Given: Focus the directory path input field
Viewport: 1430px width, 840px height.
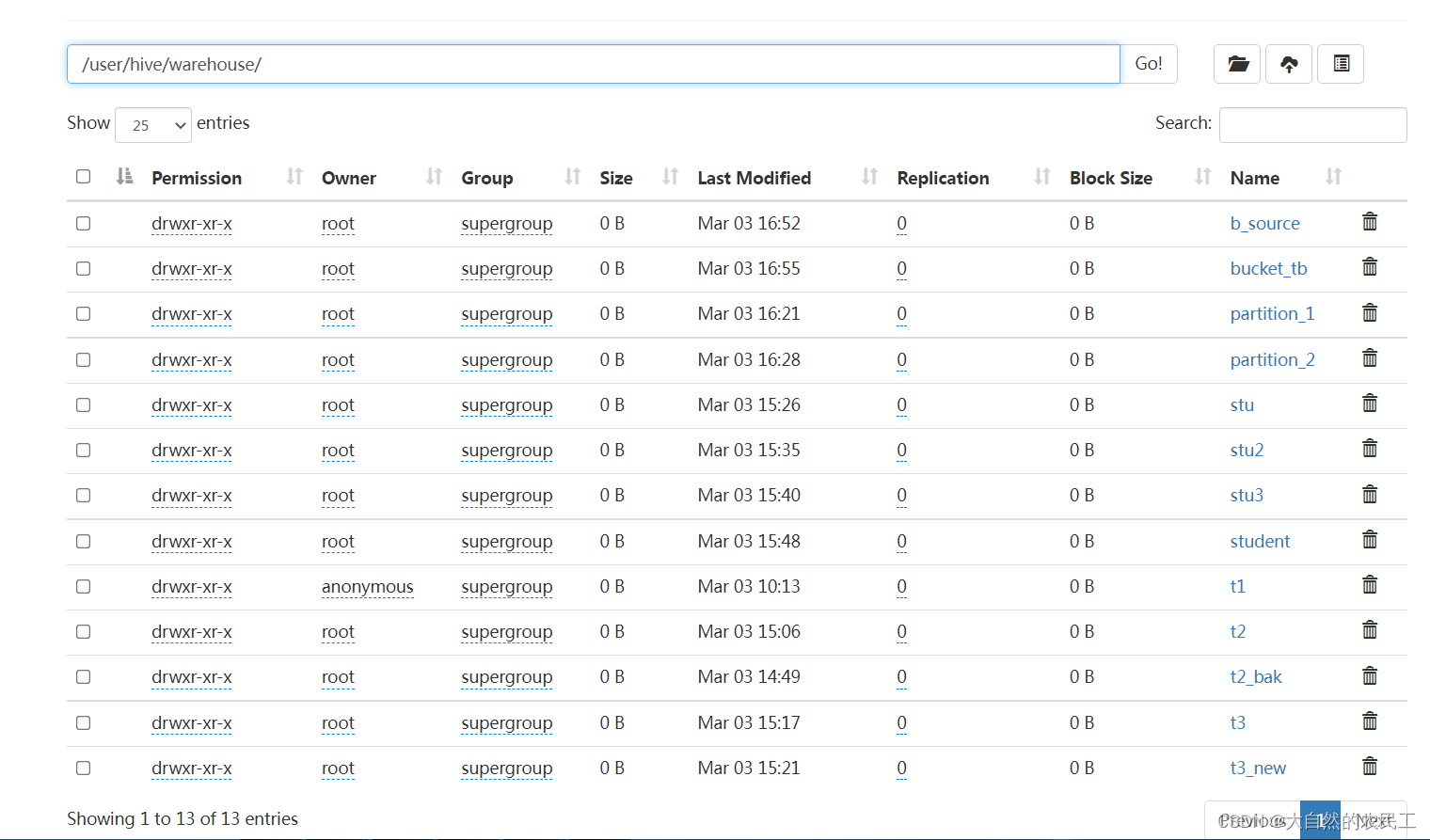Looking at the screenshot, I should coord(594,64).
